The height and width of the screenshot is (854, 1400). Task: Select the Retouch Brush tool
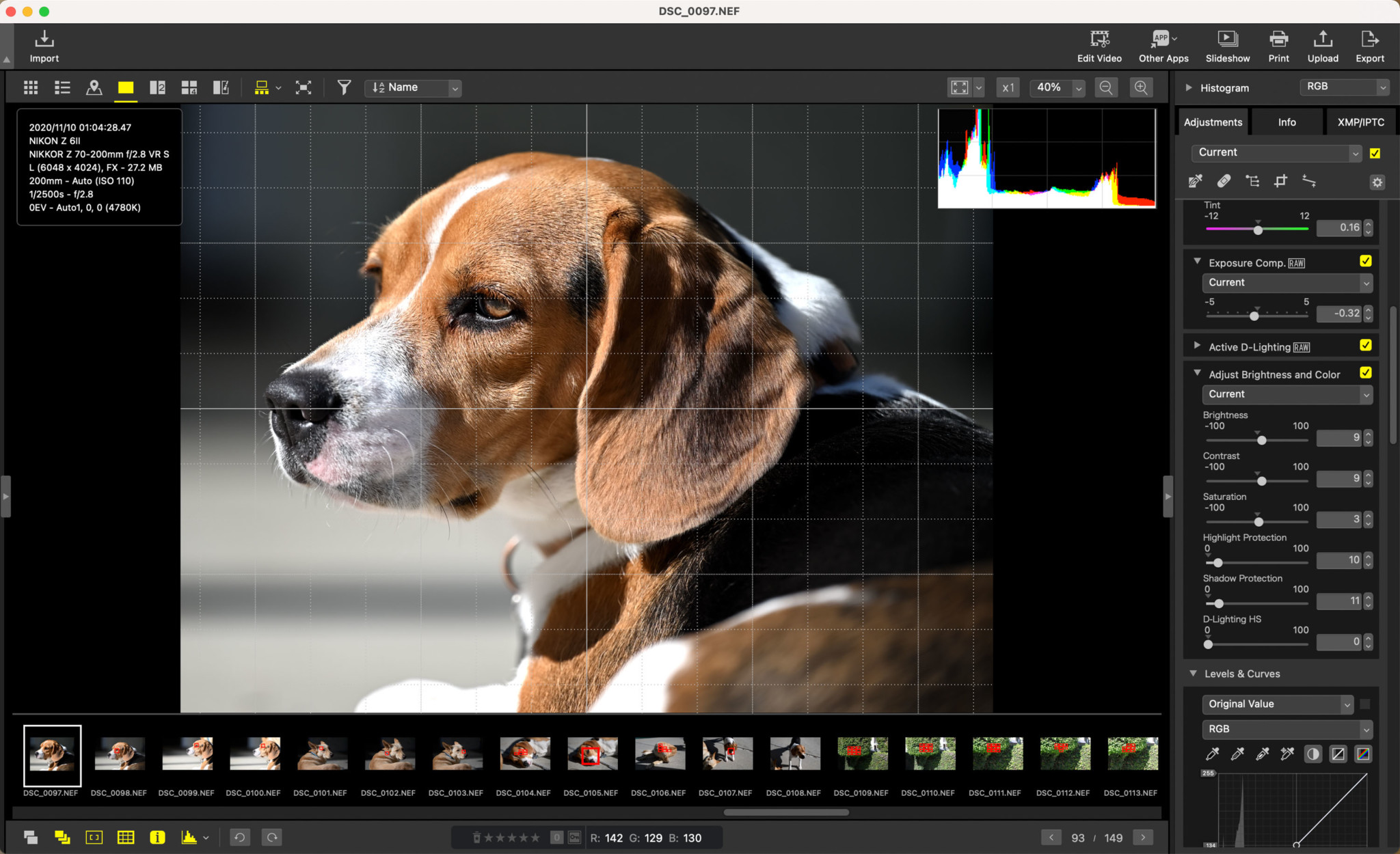click(x=1224, y=180)
